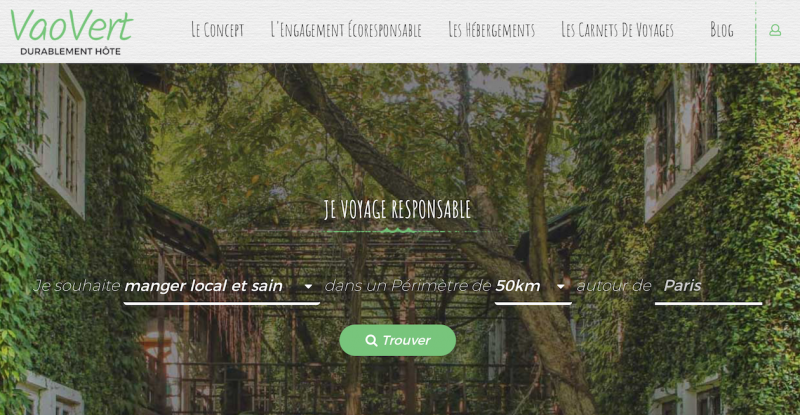
Task: Click the 'Durablement Hôte' tagline
Action: click(70, 52)
